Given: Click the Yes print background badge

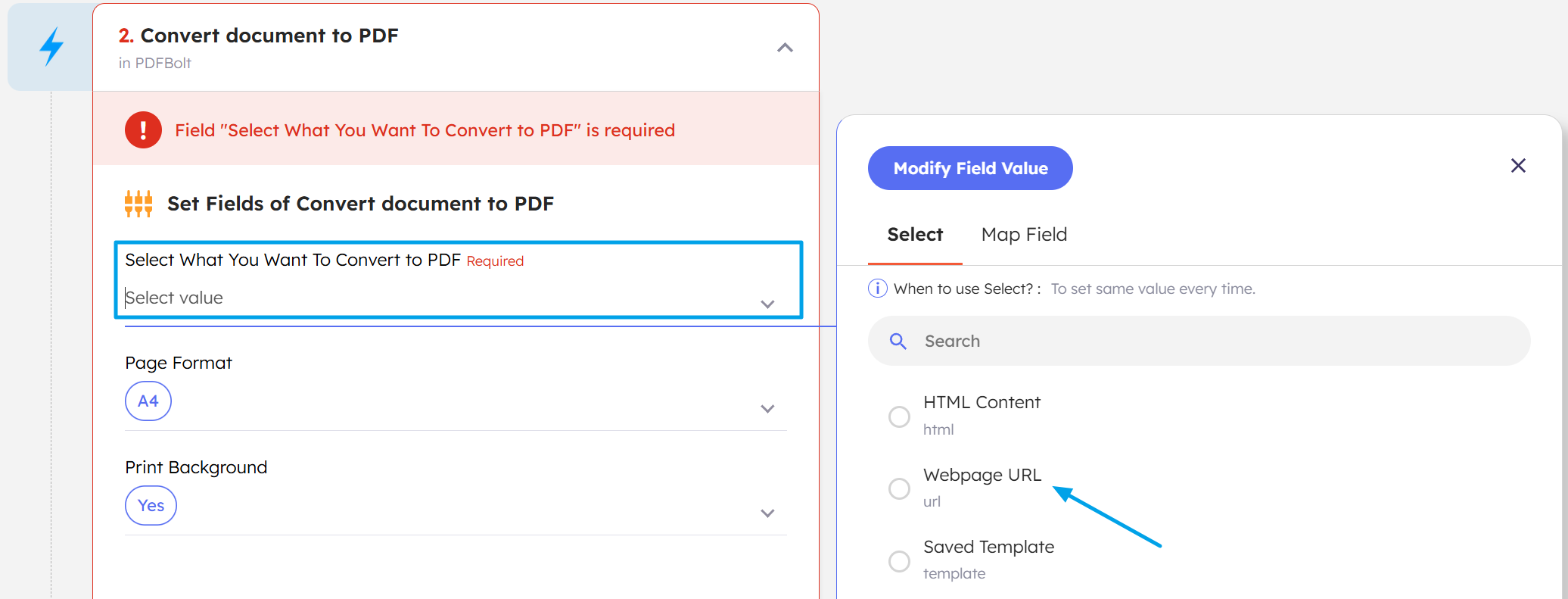Looking at the screenshot, I should (x=151, y=505).
